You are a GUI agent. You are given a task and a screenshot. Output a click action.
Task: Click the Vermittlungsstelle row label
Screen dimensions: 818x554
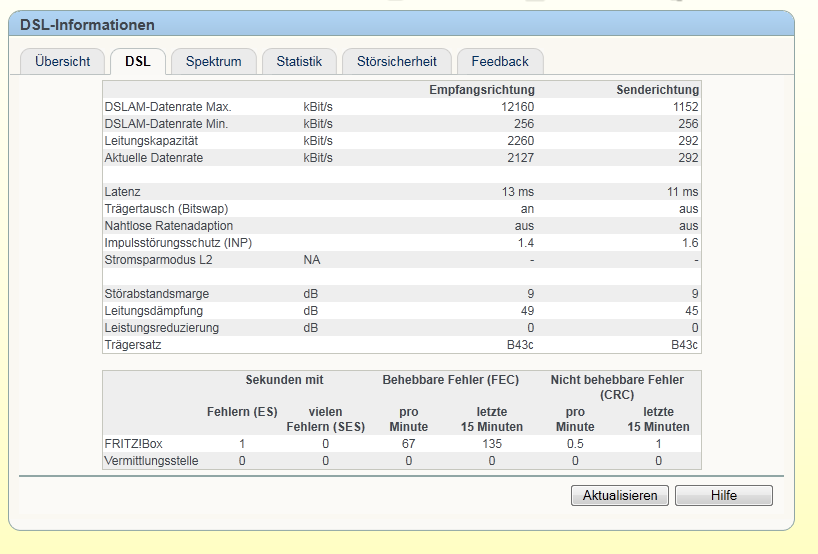(x=151, y=461)
